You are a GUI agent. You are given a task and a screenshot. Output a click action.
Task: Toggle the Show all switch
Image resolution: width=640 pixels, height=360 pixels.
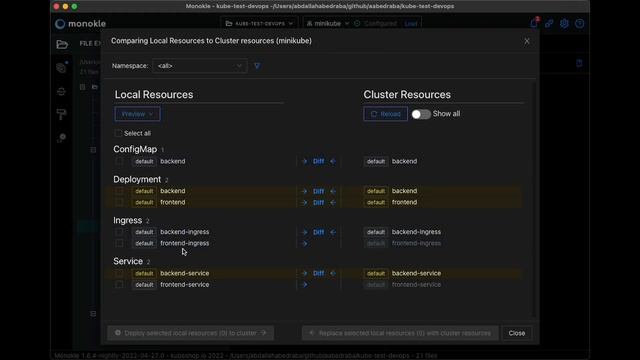421,114
